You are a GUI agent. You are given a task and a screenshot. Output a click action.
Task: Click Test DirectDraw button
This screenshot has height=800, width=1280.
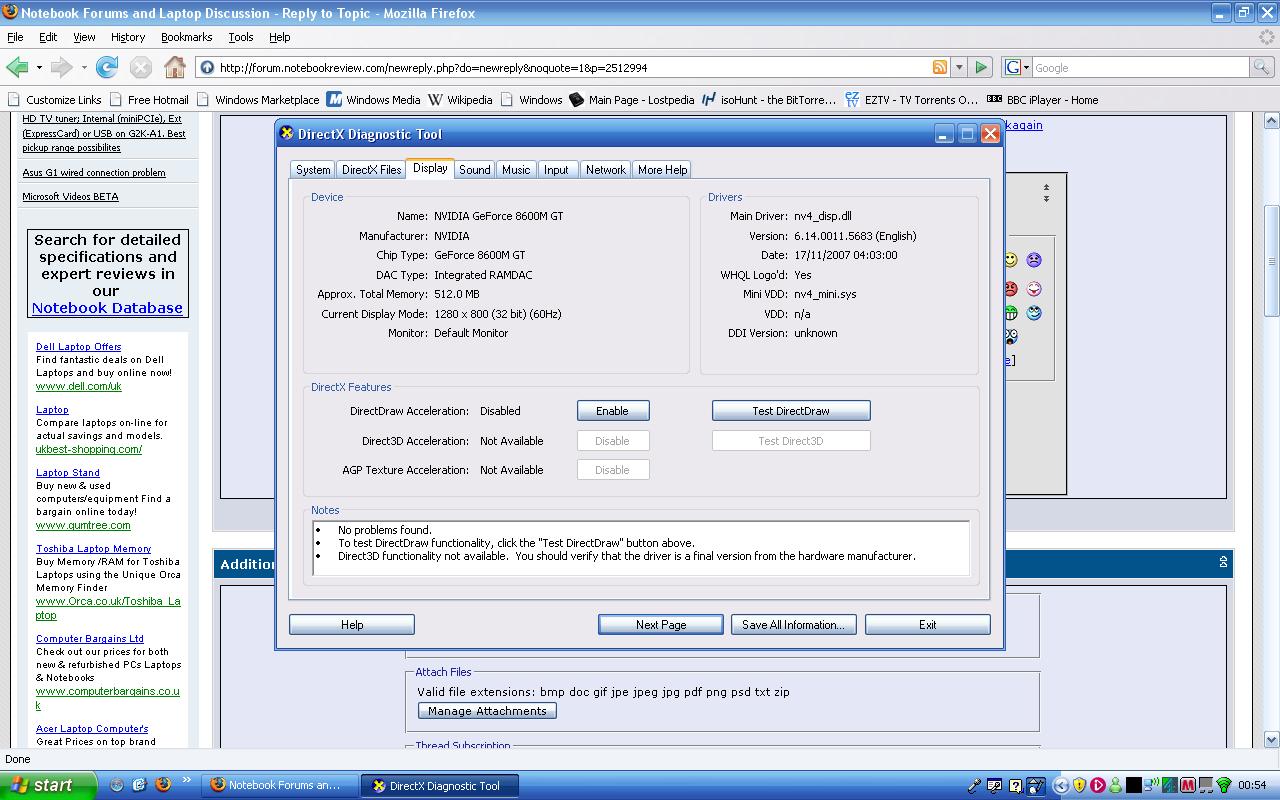click(x=791, y=411)
